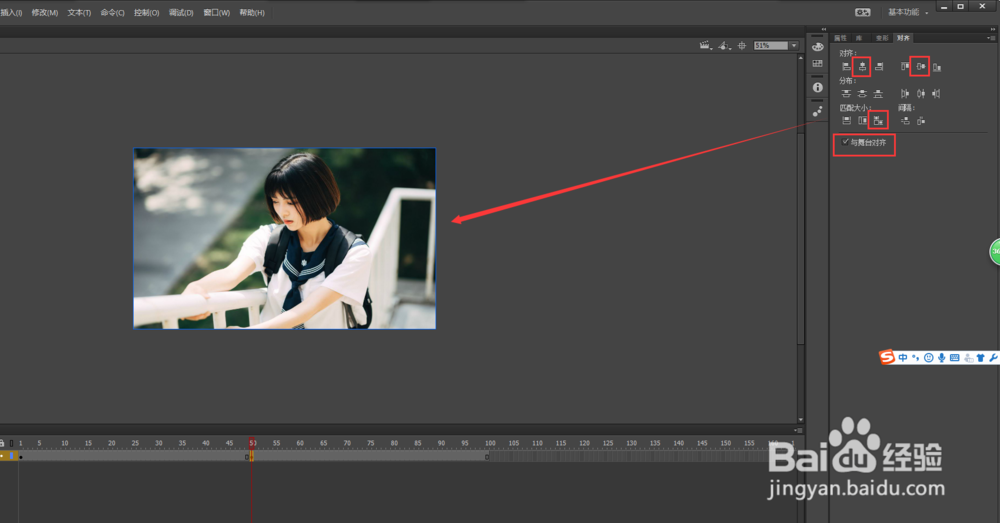Open the stage zoom dropdown arrow

(794, 45)
